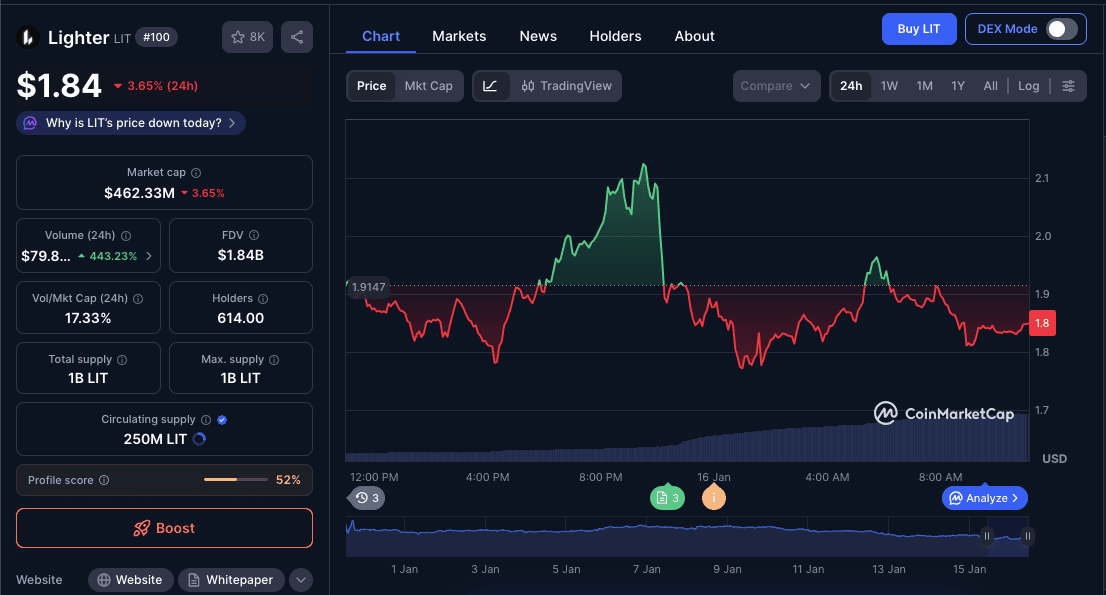Open the Holders tab
1106x595 pixels.
615,36
